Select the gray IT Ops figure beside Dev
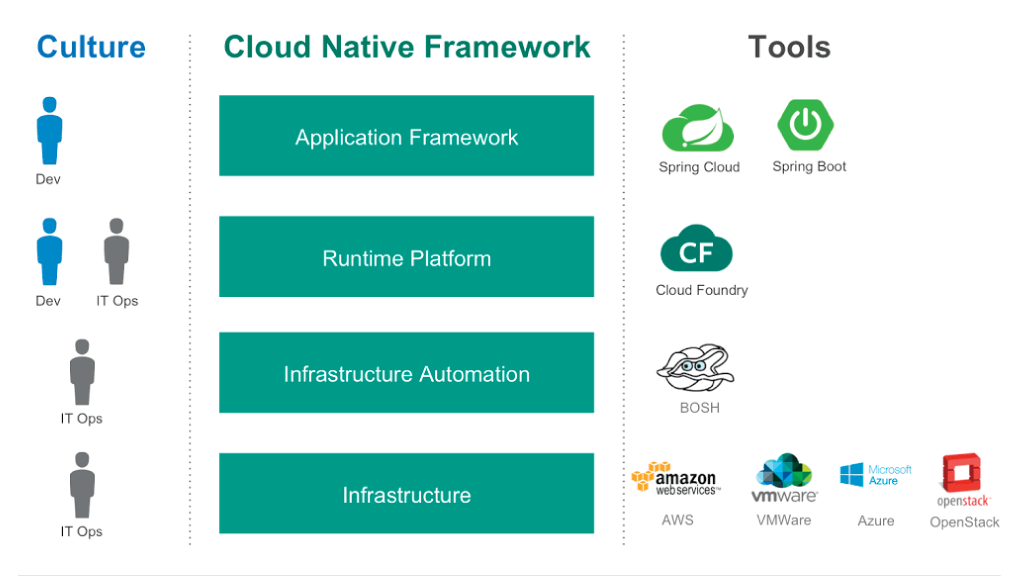Viewport: 1017px width, 576px height. 117,251
